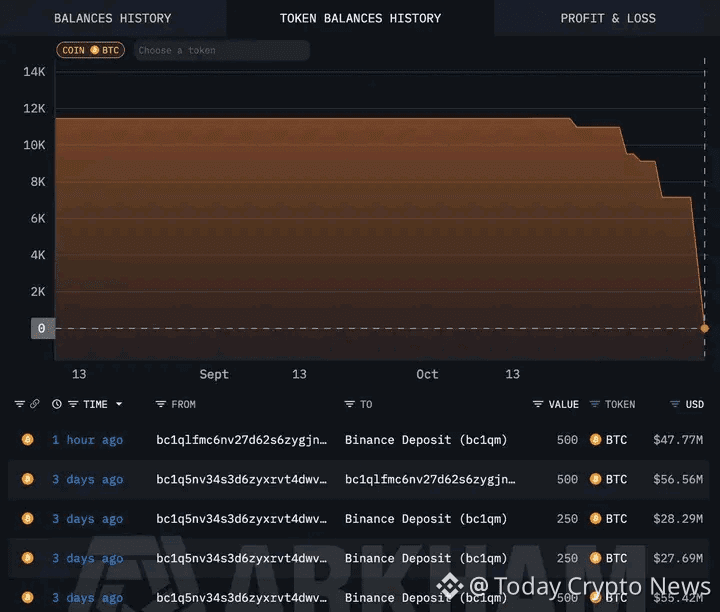Click the VALUE column header label
Viewport: 720px width, 612px height.
[563, 404]
